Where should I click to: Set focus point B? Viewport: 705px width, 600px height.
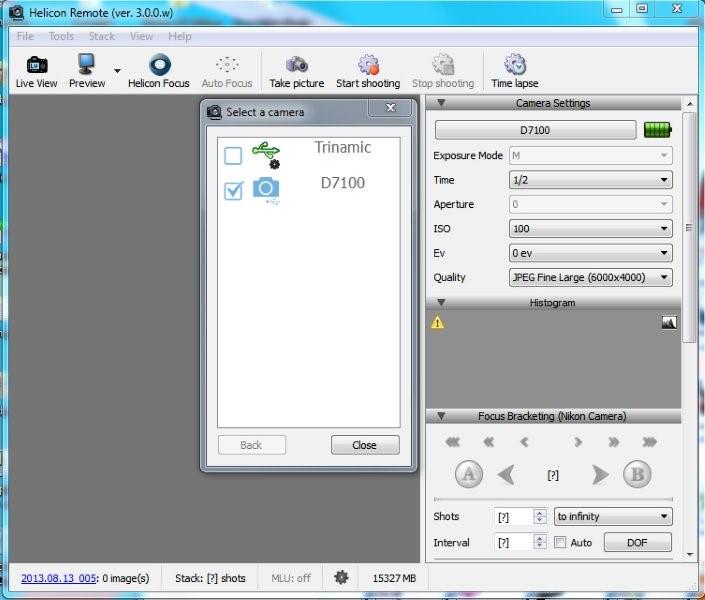(638, 475)
